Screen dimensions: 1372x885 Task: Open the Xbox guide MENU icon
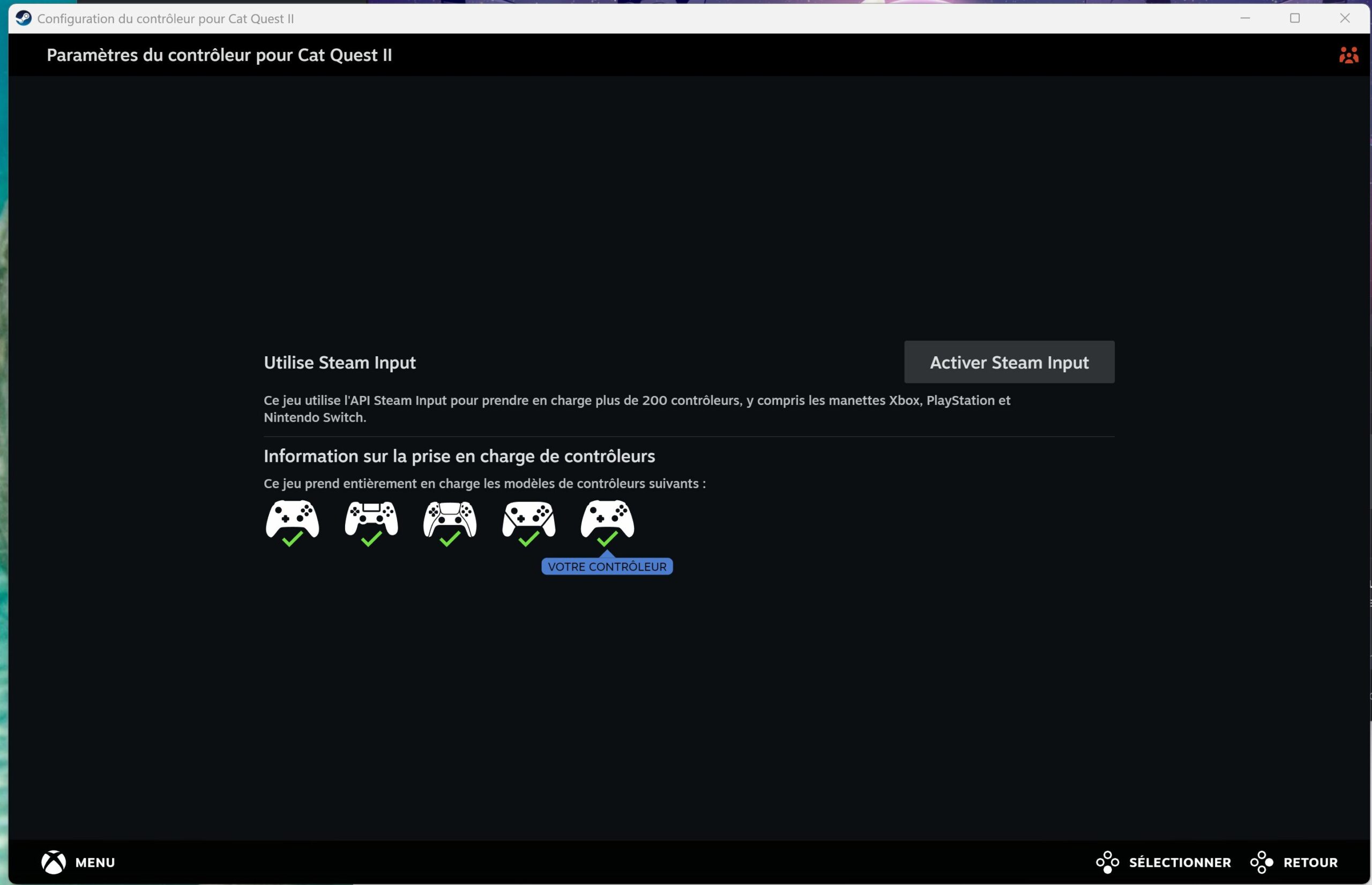54,862
